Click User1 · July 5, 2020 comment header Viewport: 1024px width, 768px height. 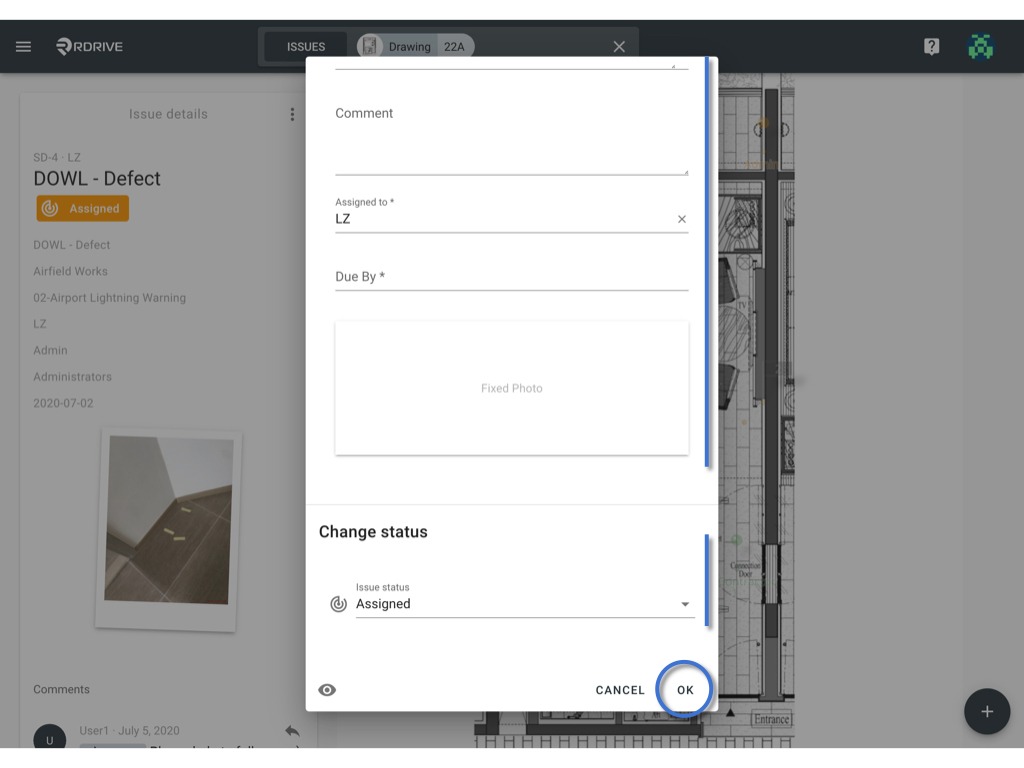(x=129, y=730)
